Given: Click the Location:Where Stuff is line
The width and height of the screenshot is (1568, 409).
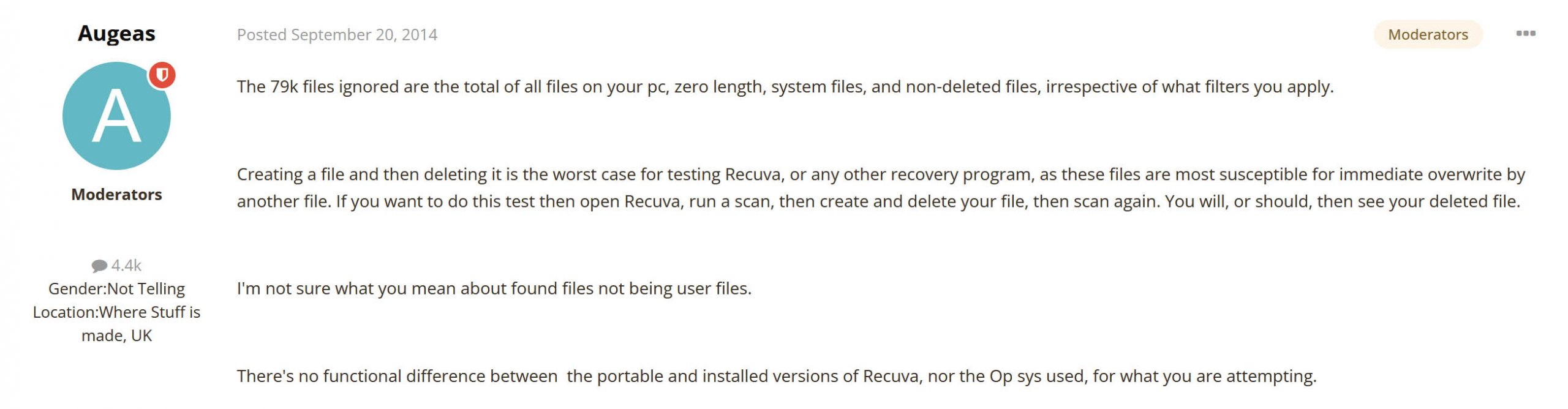Looking at the screenshot, I should [x=116, y=312].
